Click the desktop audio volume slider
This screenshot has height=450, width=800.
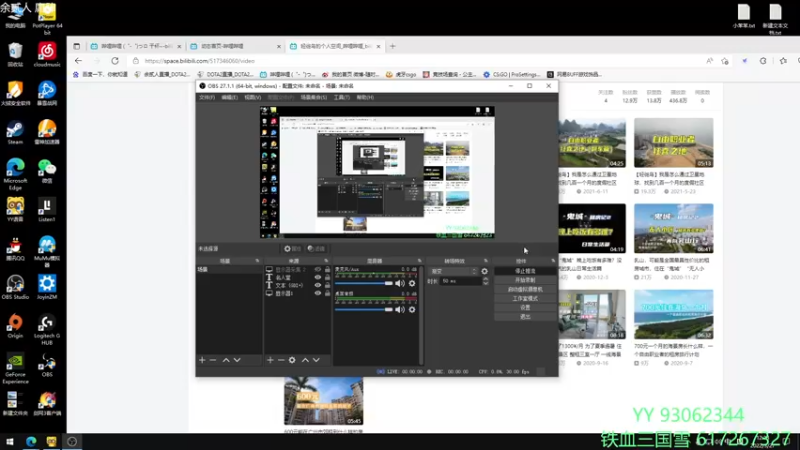(x=364, y=310)
